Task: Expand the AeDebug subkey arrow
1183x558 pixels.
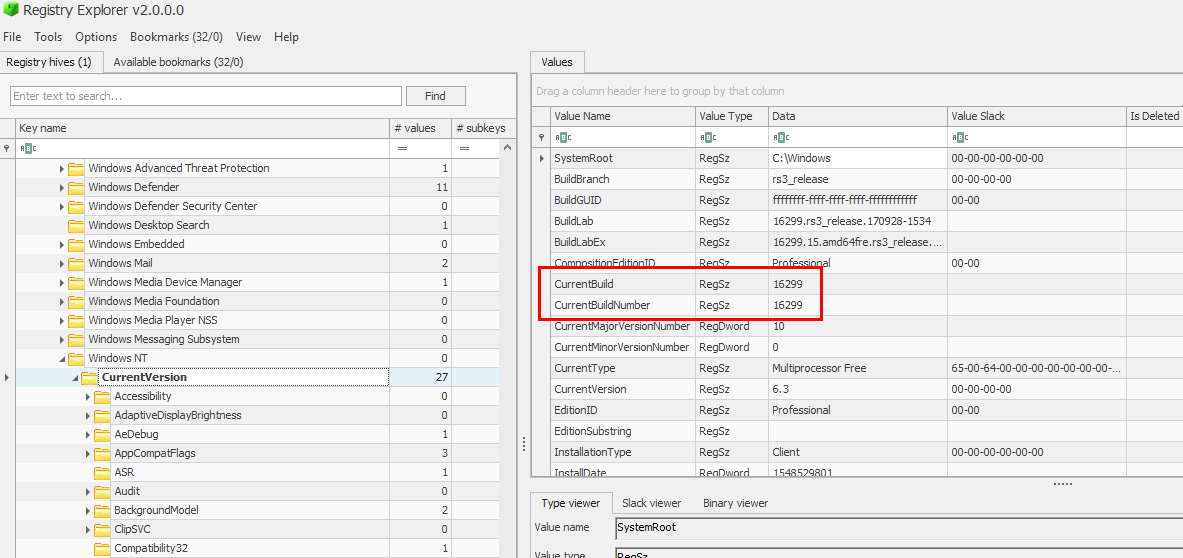Action: click(88, 434)
